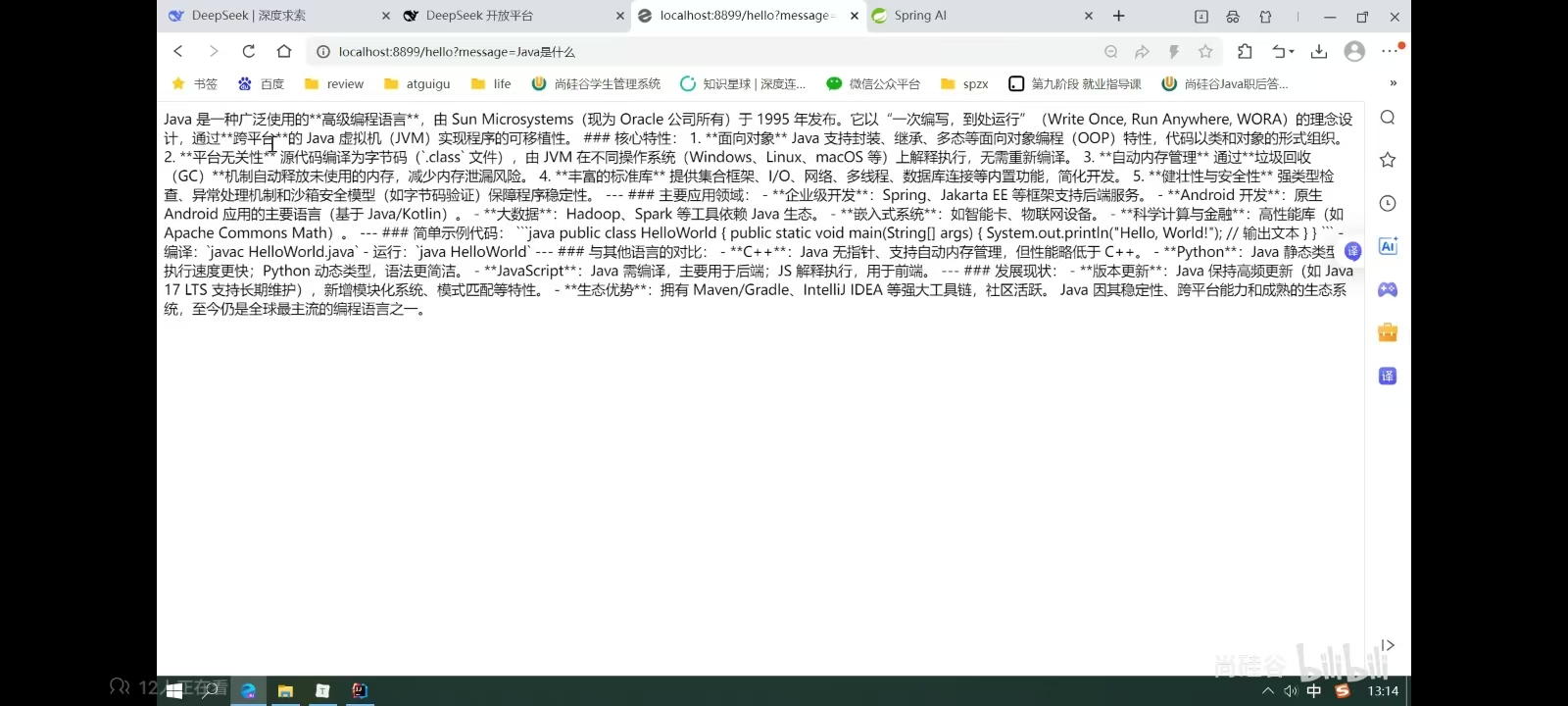Open the 微信公众平台 bookmark
This screenshot has height=706, width=1568.
[x=873, y=83]
